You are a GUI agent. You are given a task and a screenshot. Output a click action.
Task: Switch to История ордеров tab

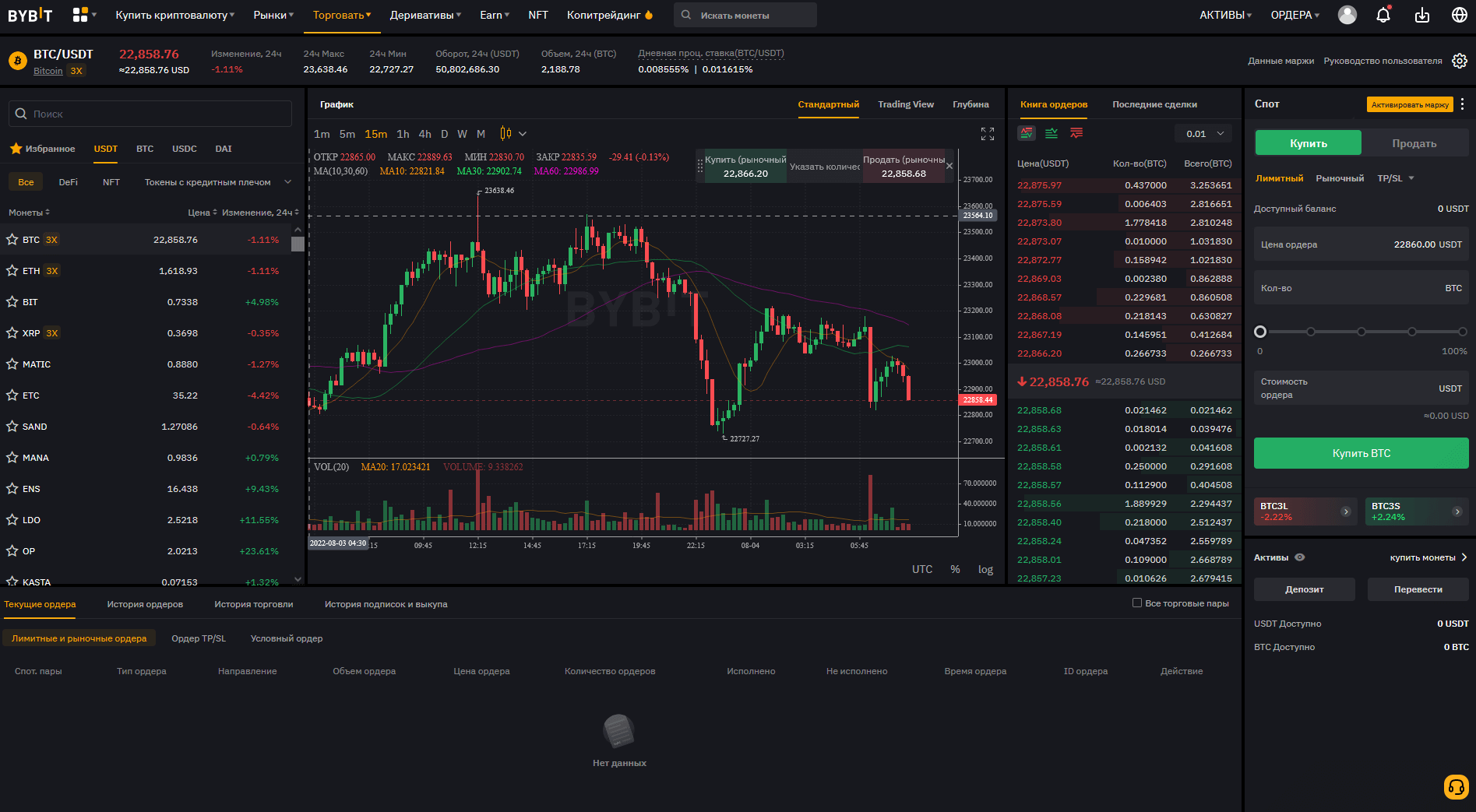(145, 604)
